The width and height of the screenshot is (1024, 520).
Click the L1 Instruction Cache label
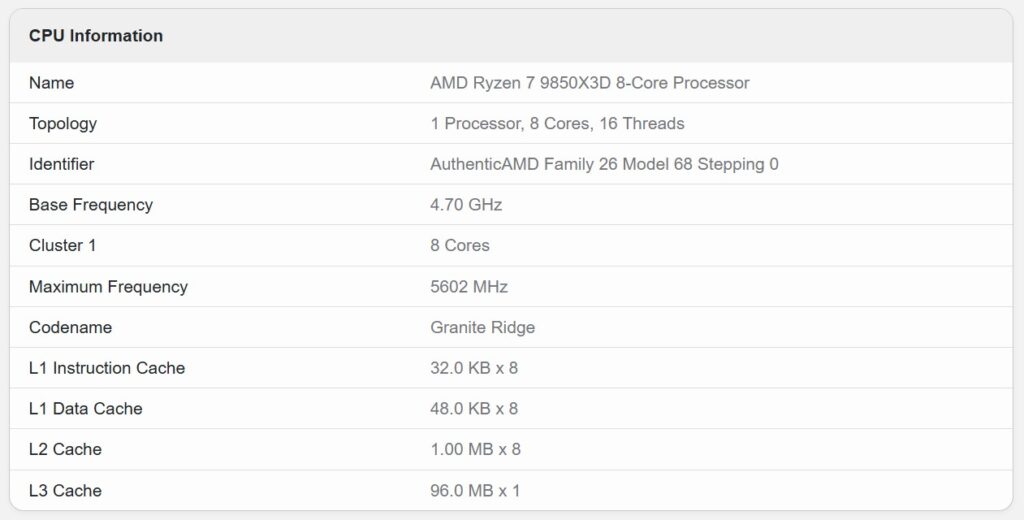(x=107, y=368)
